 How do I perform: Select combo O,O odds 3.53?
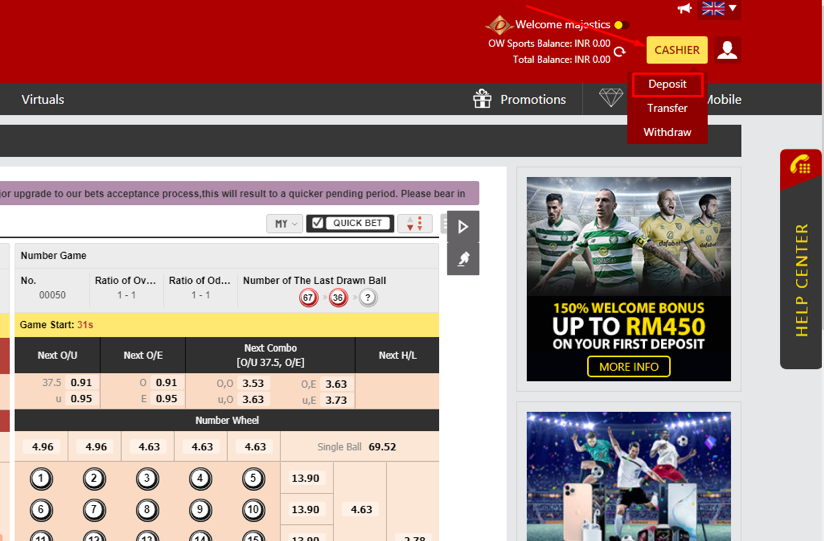tap(253, 383)
